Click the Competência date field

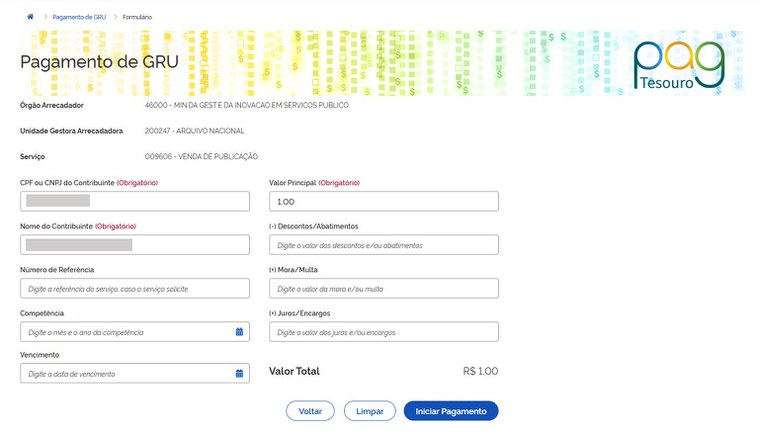coord(125,332)
